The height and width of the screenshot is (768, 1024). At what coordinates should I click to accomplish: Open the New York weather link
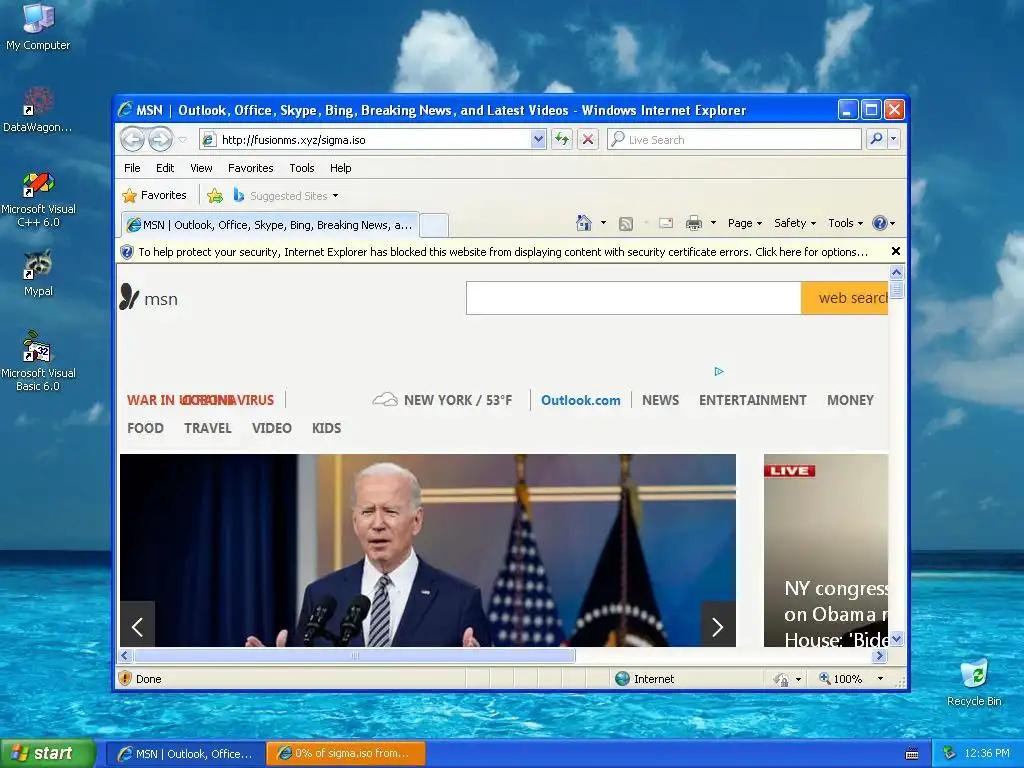tap(442, 400)
